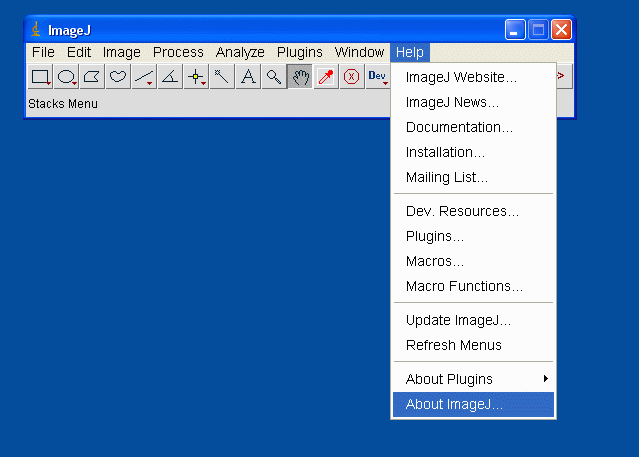Viewport: 639px width, 457px height.
Task: Choose ImageJ News... menu entry
Action: 473,102
